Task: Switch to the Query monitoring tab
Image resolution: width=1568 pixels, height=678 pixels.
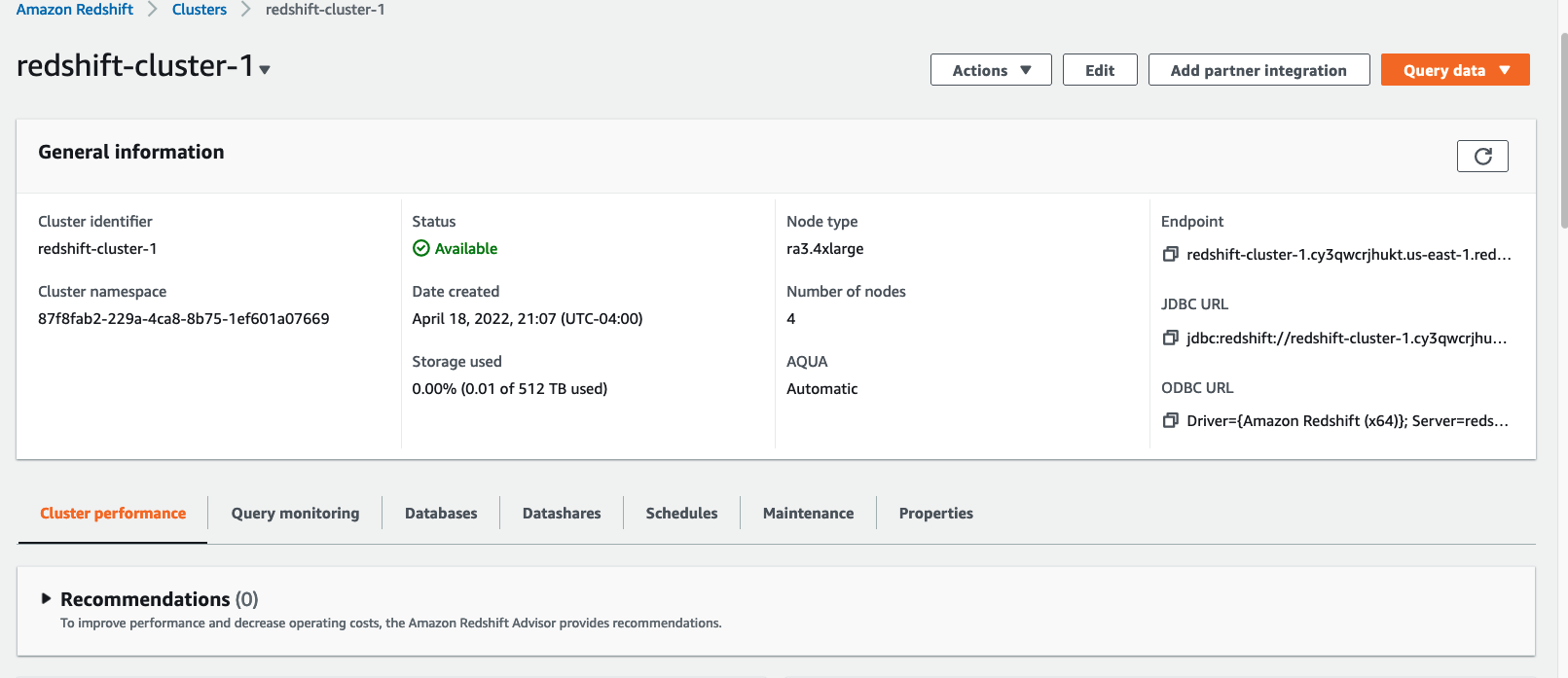Action: (x=295, y=513)
